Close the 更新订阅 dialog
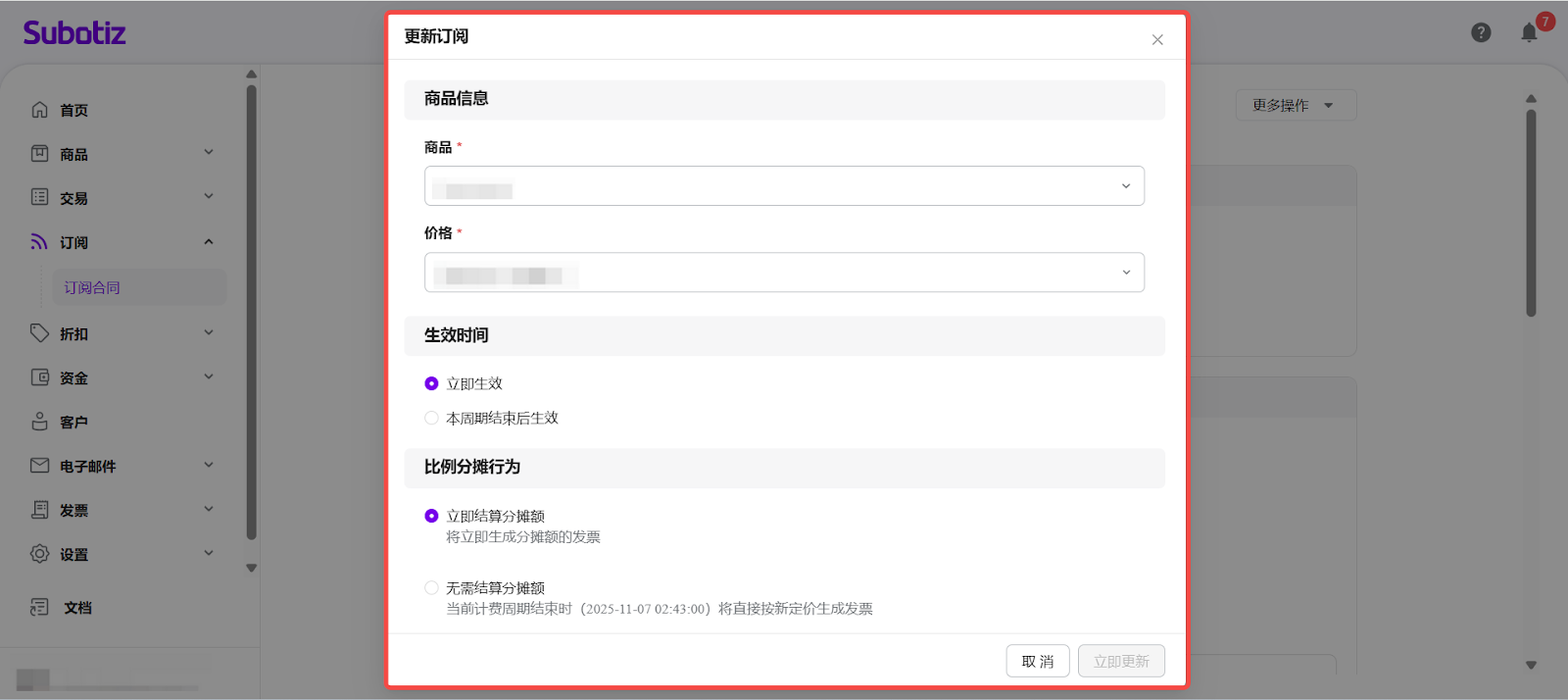 (x=1157, y=40)
